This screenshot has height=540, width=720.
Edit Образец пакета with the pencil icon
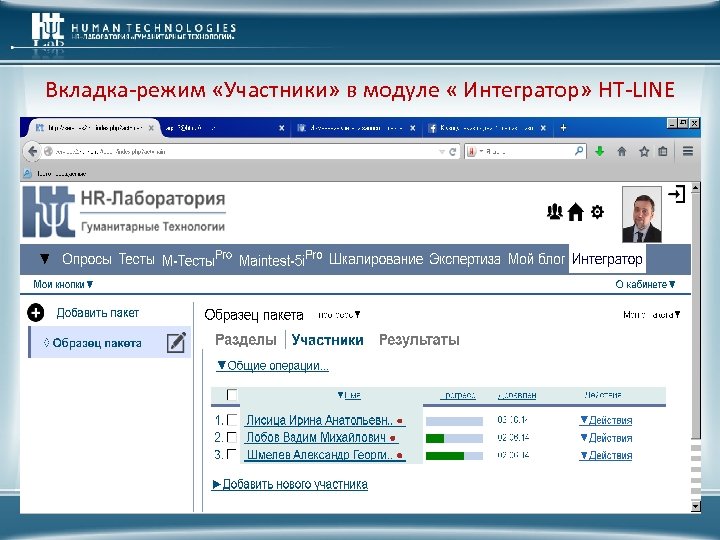176,342
